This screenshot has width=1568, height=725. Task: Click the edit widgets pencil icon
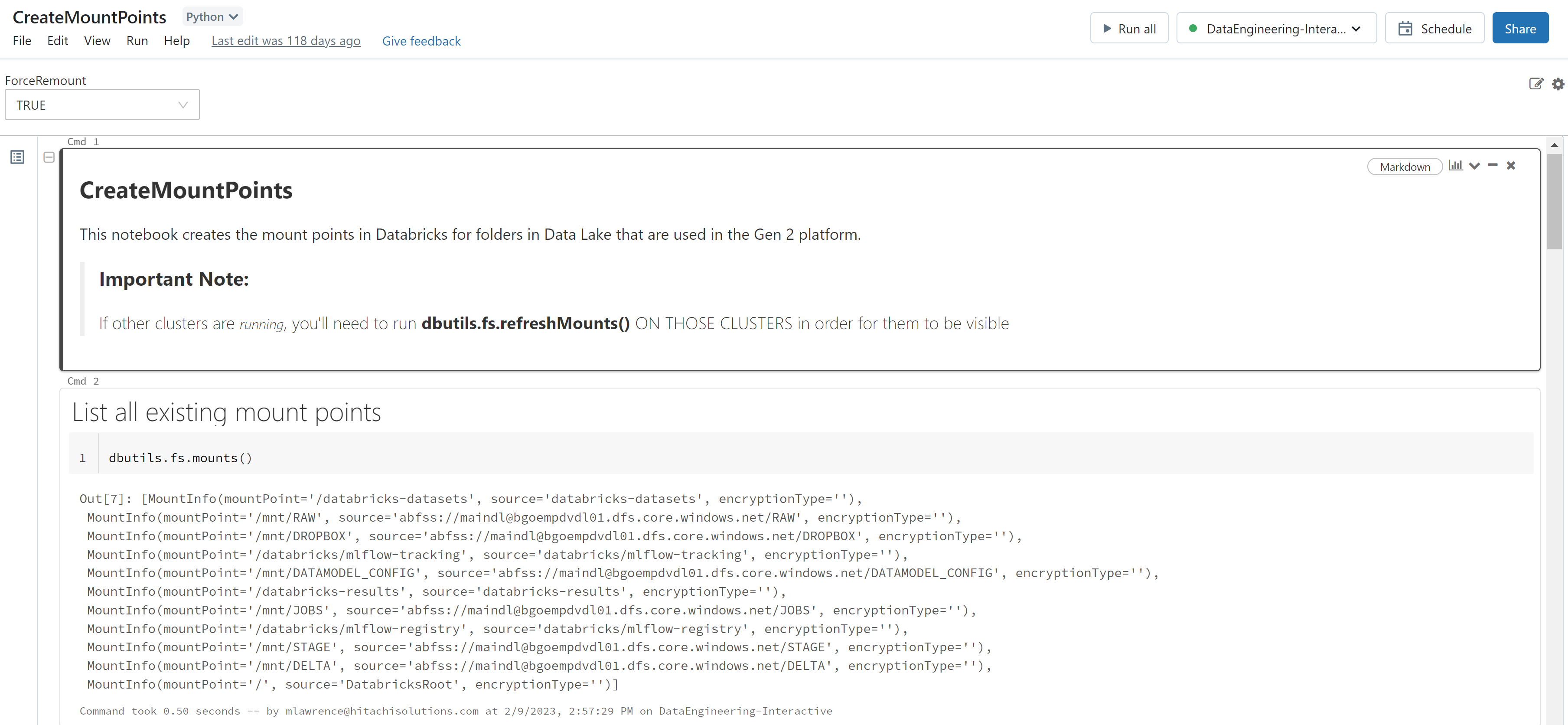1536,84
